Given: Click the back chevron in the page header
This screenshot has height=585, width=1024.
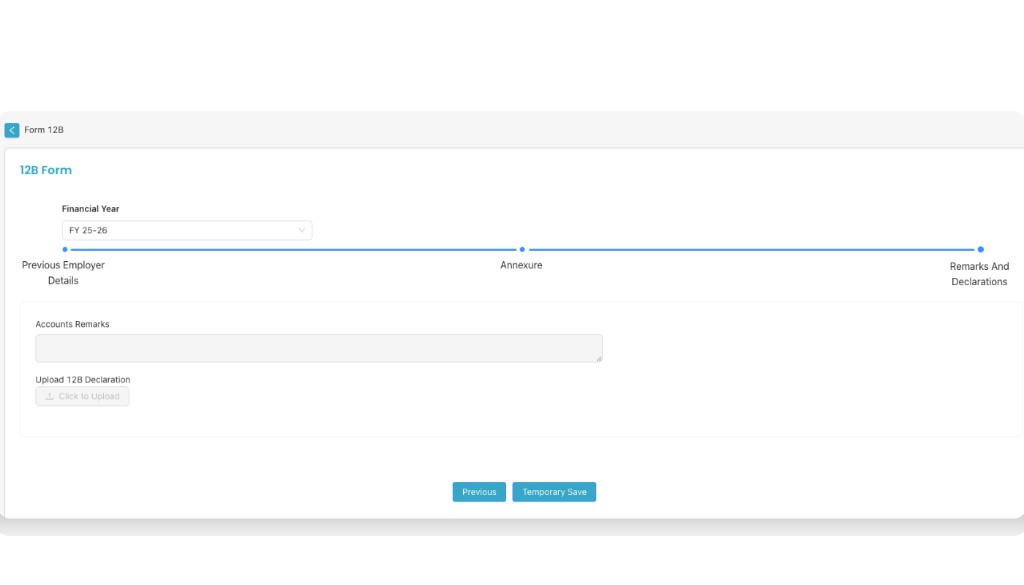Looking at the screenshot, I should coord(11,130).
